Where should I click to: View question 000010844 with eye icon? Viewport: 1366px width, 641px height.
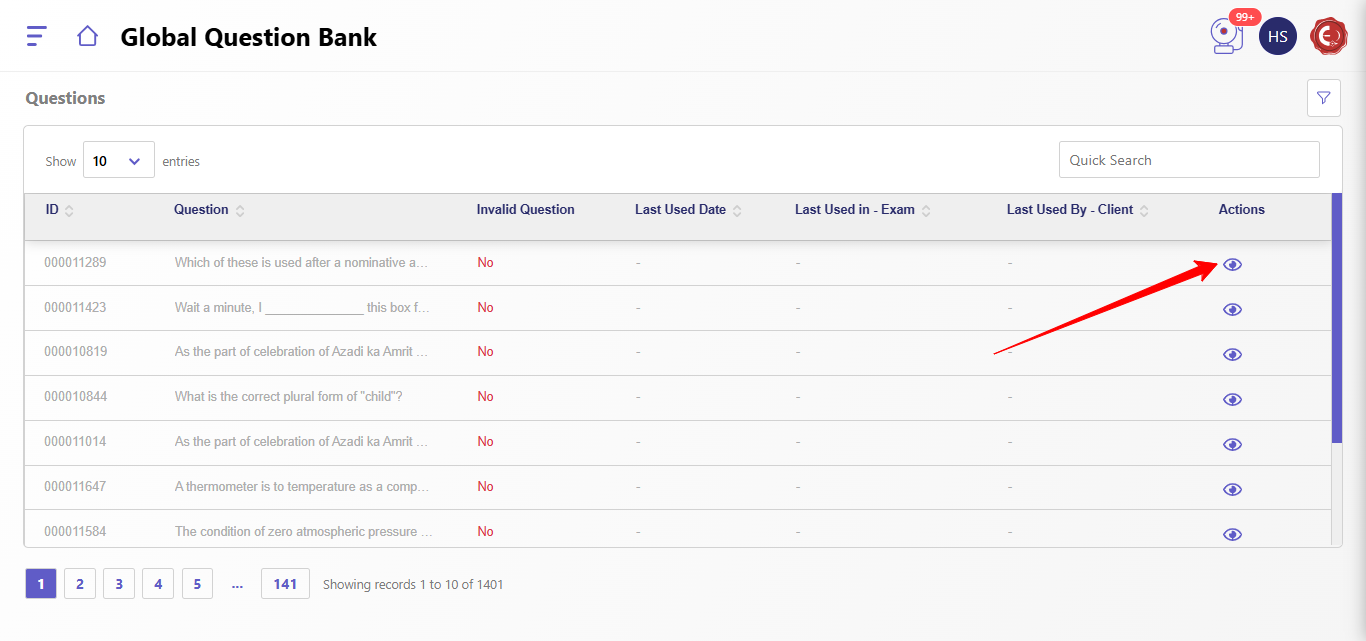click(1232, 400)
